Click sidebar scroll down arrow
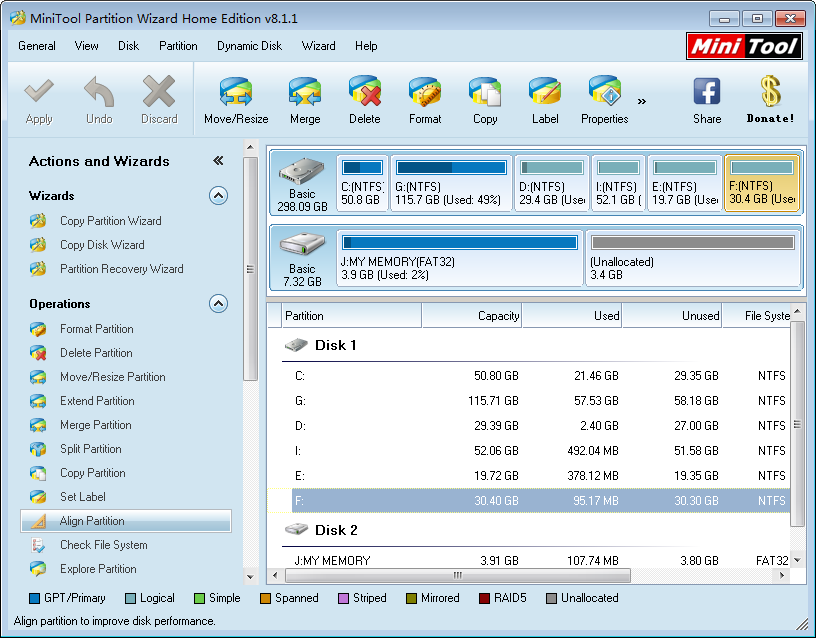 pyautogui.click(x=250, y=577)
